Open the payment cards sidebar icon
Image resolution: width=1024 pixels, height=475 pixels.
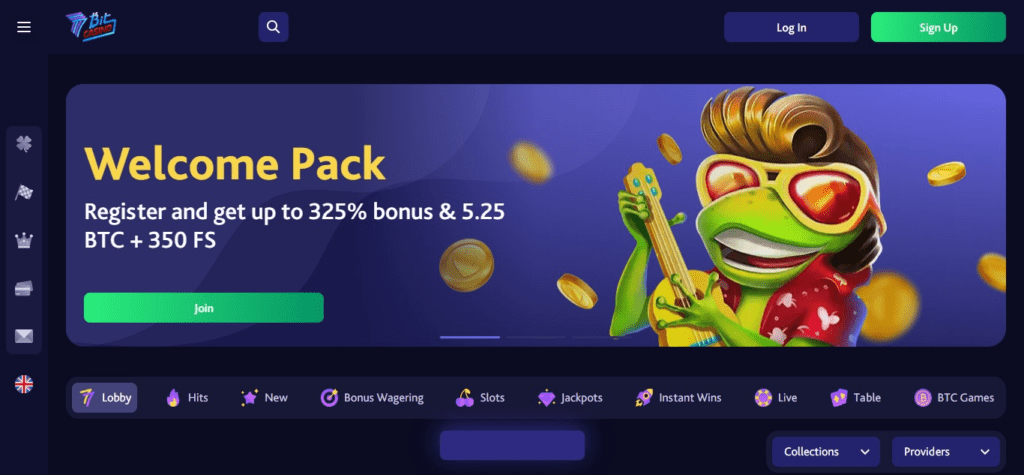coord(24,288)
